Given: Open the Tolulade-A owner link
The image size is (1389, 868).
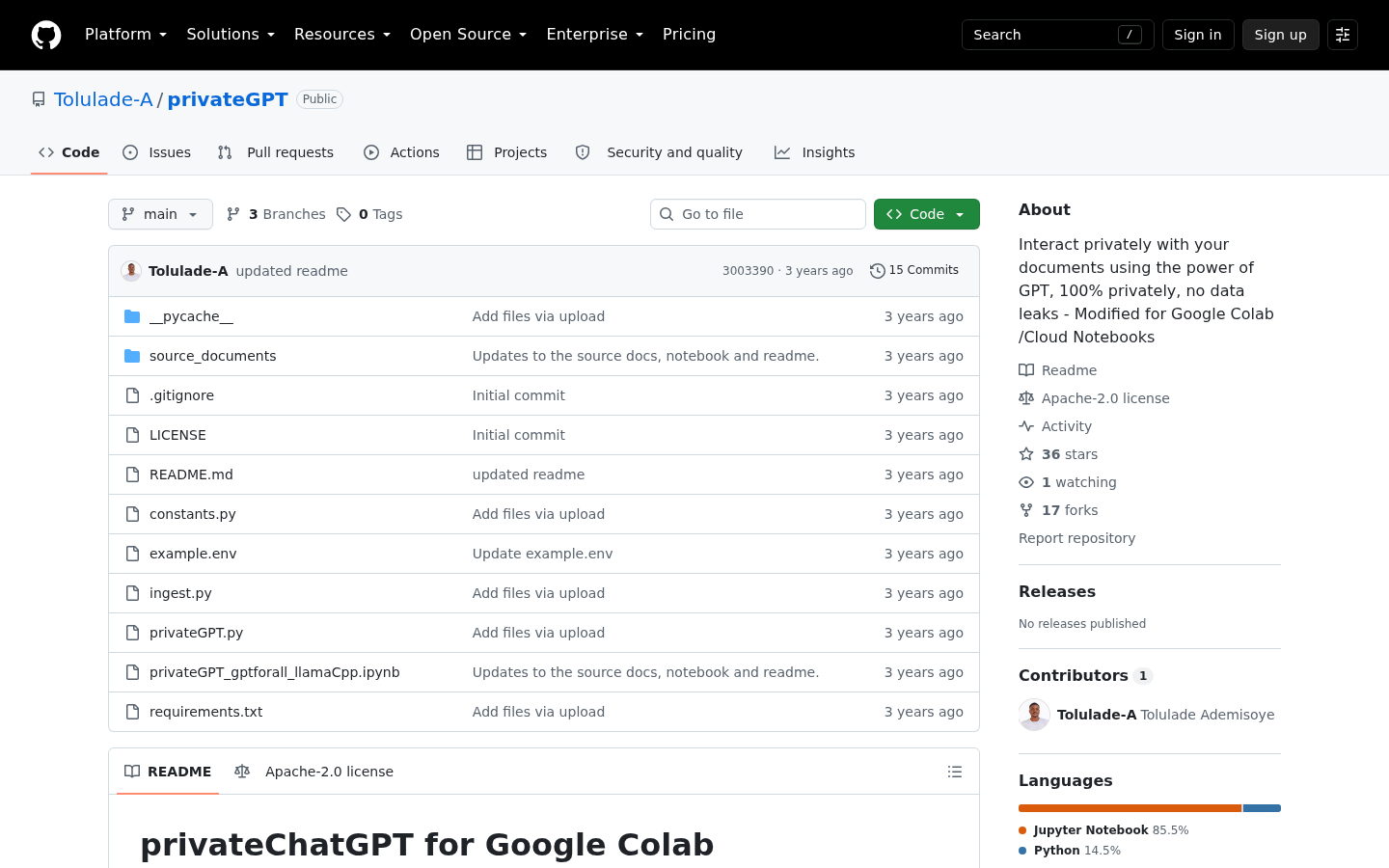Looking at the screenshot, I should [x=103, y=99].
